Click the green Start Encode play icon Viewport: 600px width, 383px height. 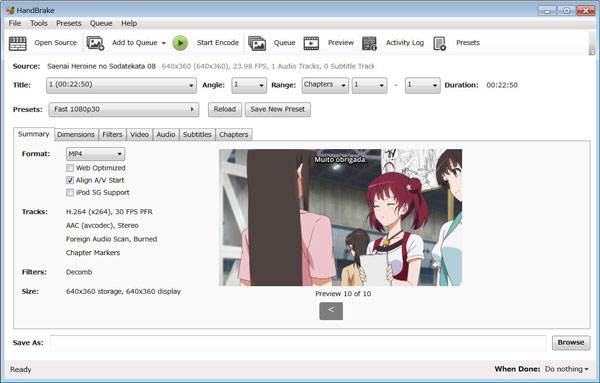tap(180, 43)
